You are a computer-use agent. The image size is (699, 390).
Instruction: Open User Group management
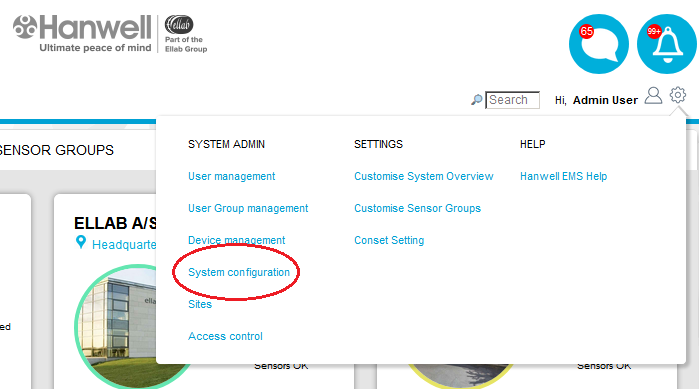pyautogui.click(x=248, y=208)
